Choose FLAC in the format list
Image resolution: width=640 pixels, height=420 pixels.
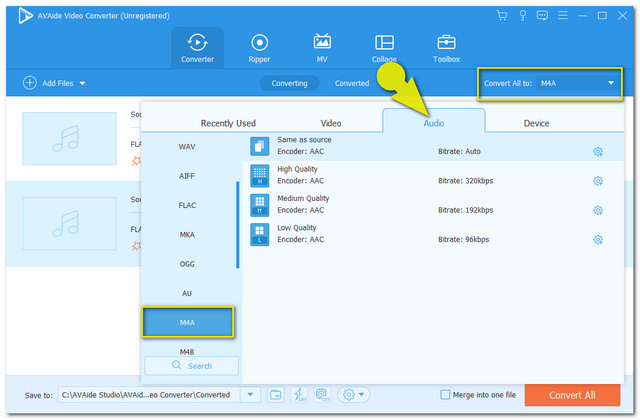(187, 205)
